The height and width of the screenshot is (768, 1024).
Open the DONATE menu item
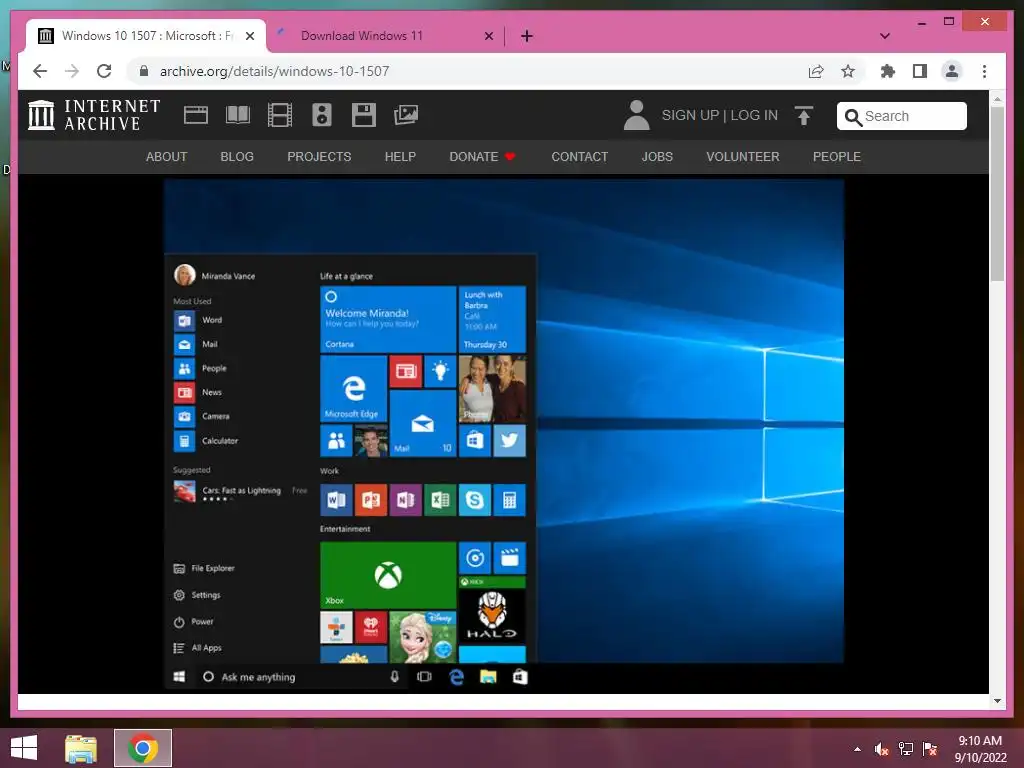[x=483, y=157]
